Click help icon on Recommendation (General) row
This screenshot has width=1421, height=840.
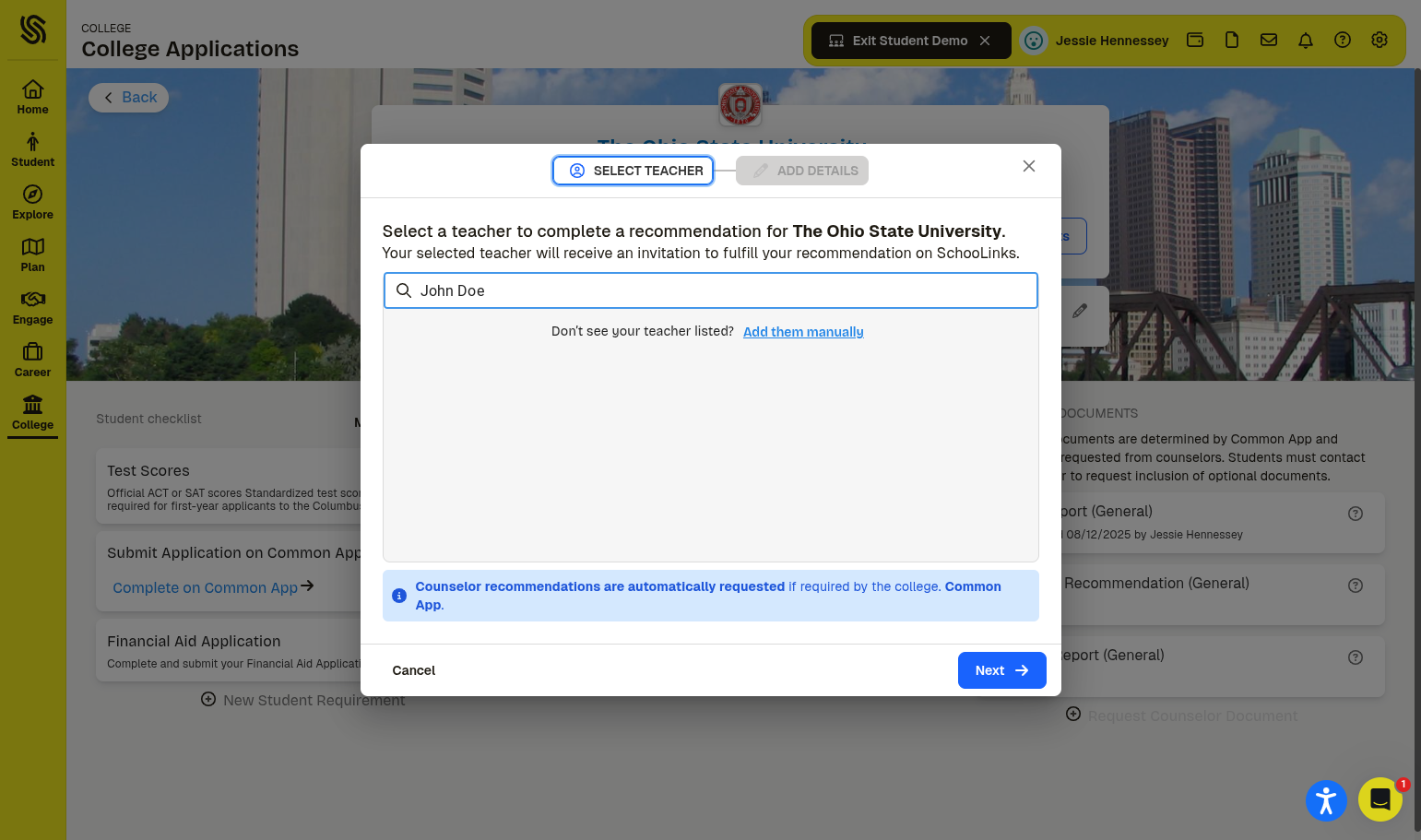click(x=1356, y=586)
